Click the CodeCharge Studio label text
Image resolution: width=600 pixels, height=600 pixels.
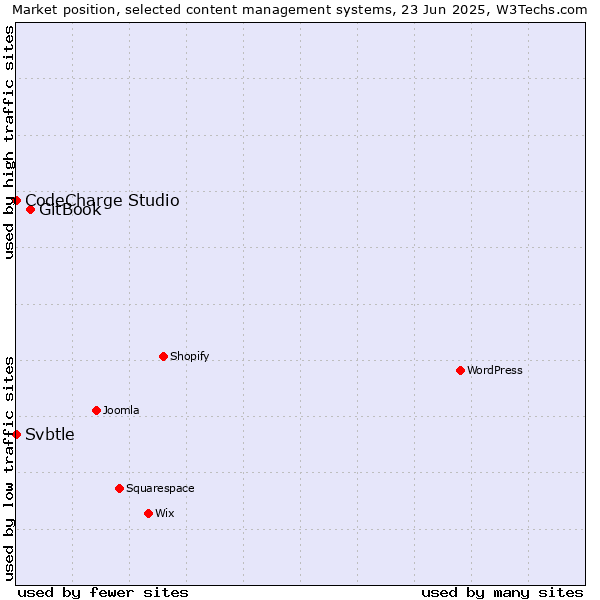tap(102, 201)
